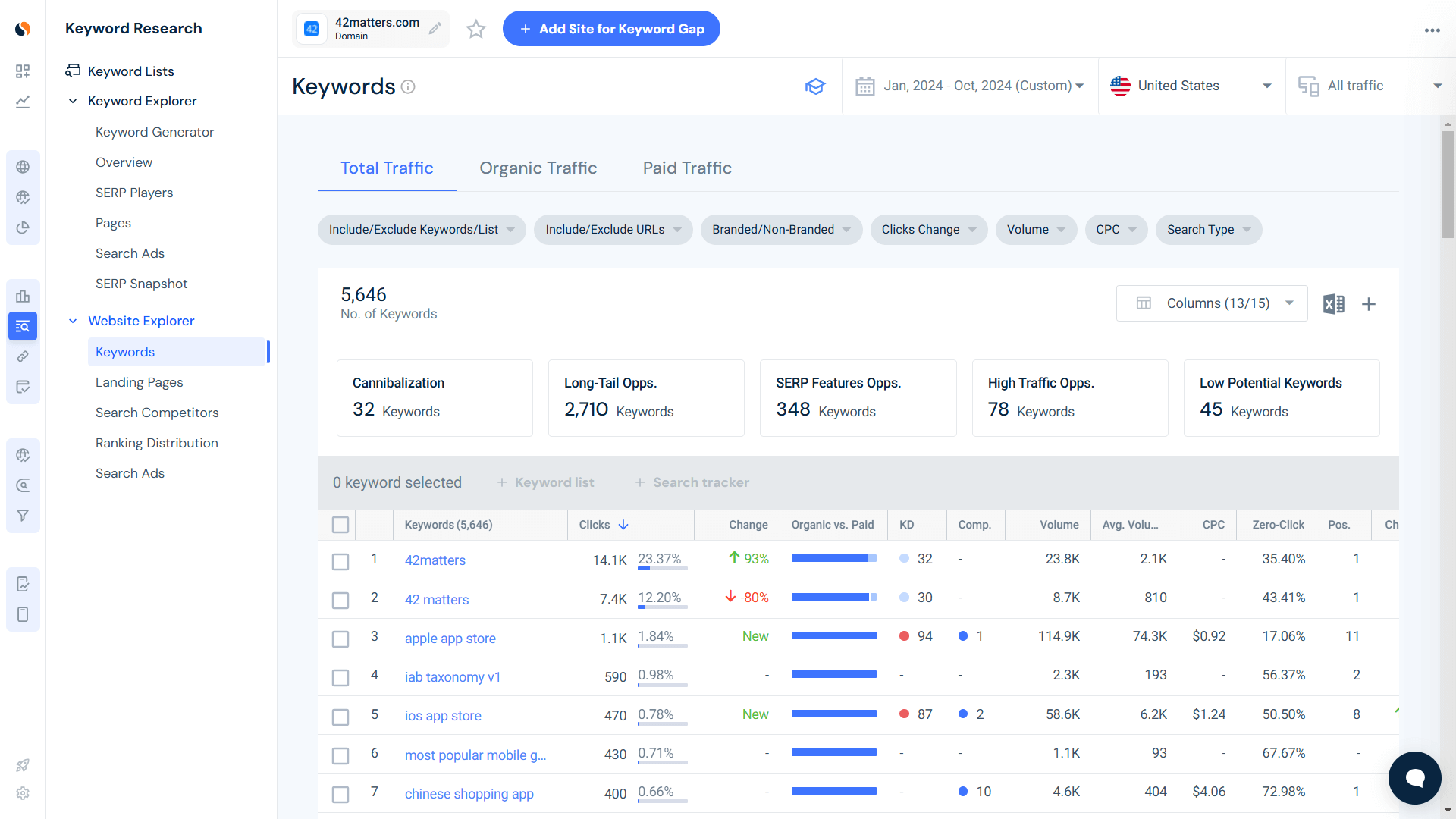Click Organic vs. Paid bar for 42matters
The image size is (1456, 819).
[x=834, y=558]
